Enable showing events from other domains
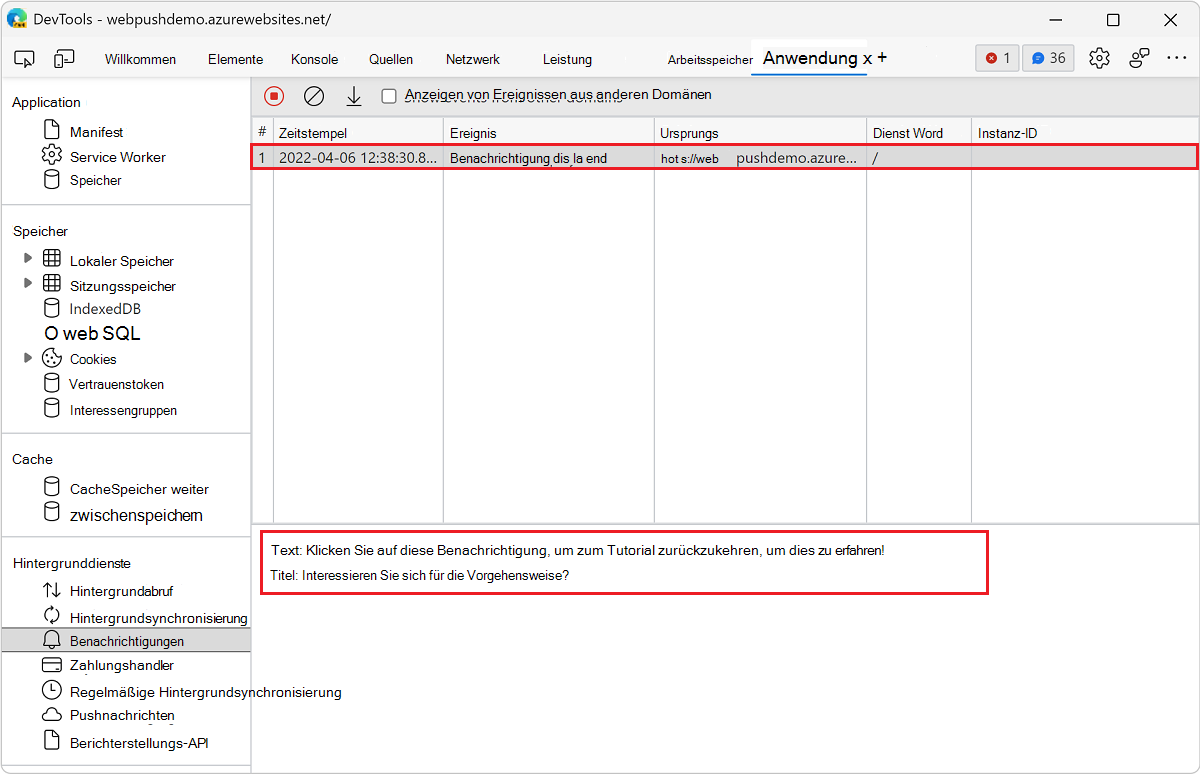 (x=389, y=95)
